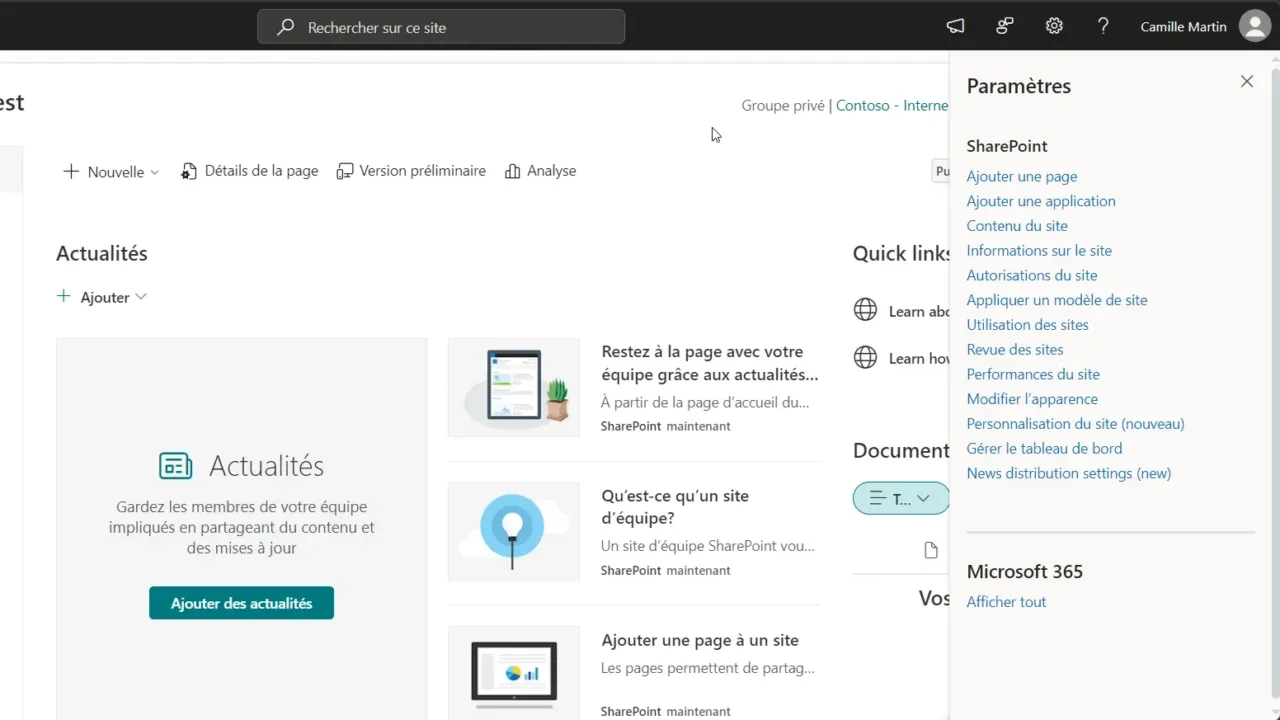
Task: Click the Analyse chart icon
Action: 513,171
